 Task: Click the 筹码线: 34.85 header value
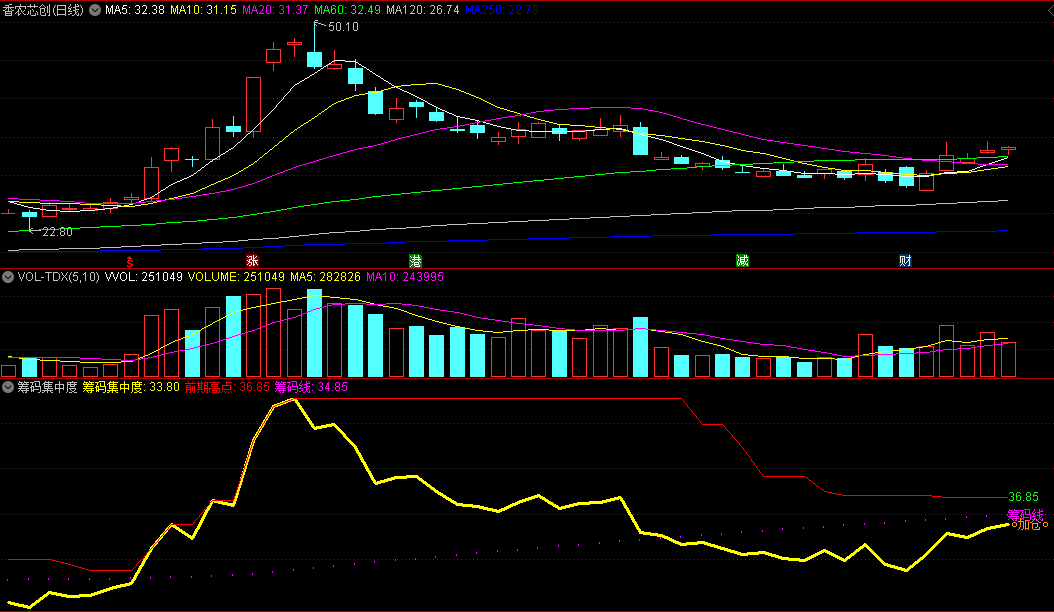tap(311, 387)
